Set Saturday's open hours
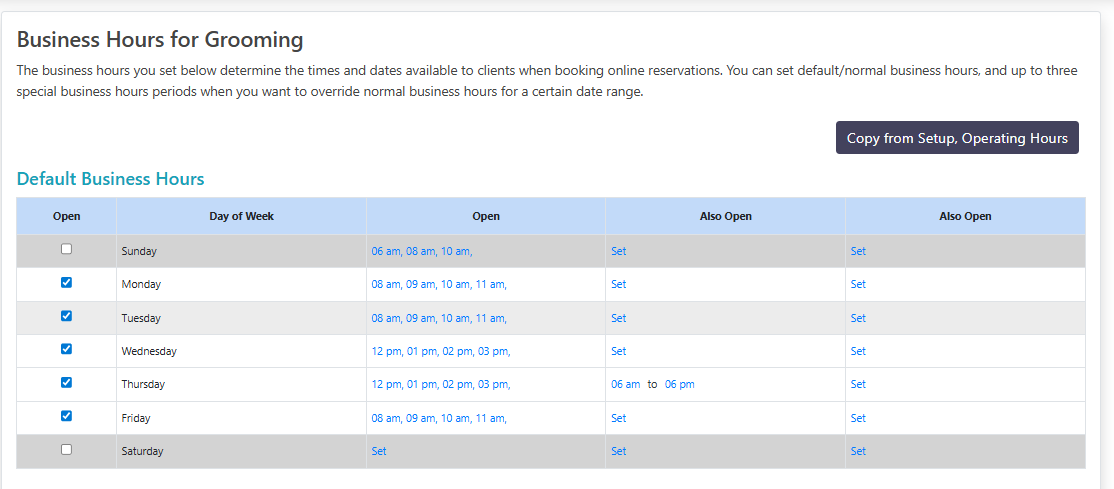Image resolution: width=1114 pixels, height=489 pixels. (x=379, y=451)
